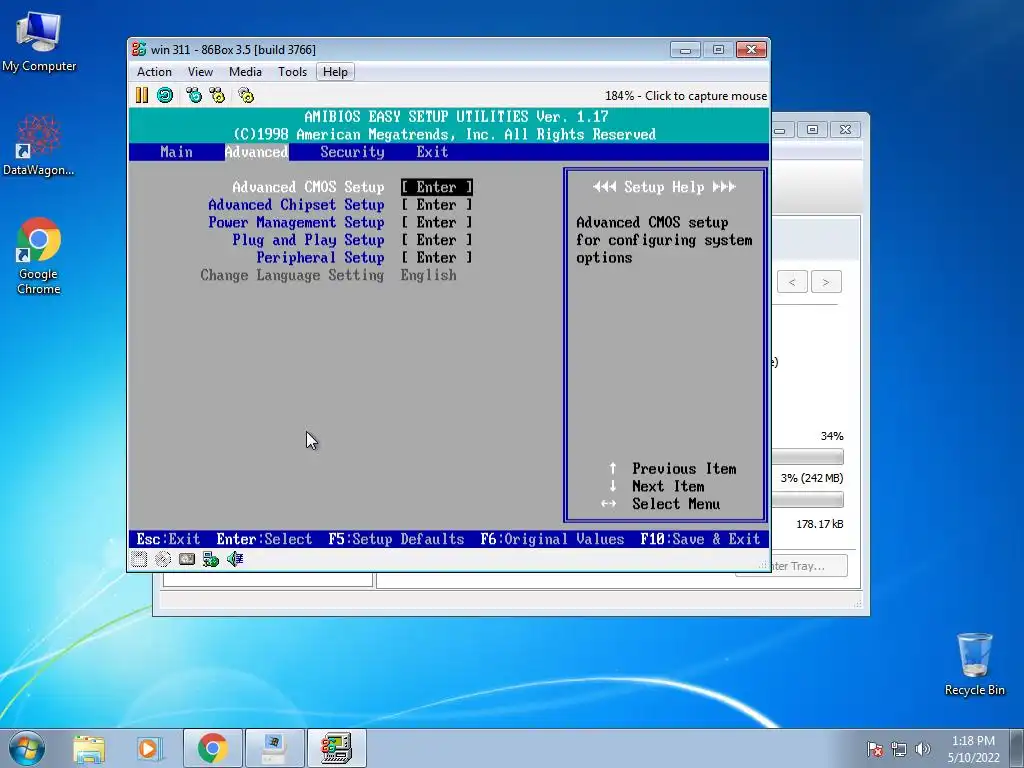Click the forward arrow button in background window

click(x=826, y=282)
